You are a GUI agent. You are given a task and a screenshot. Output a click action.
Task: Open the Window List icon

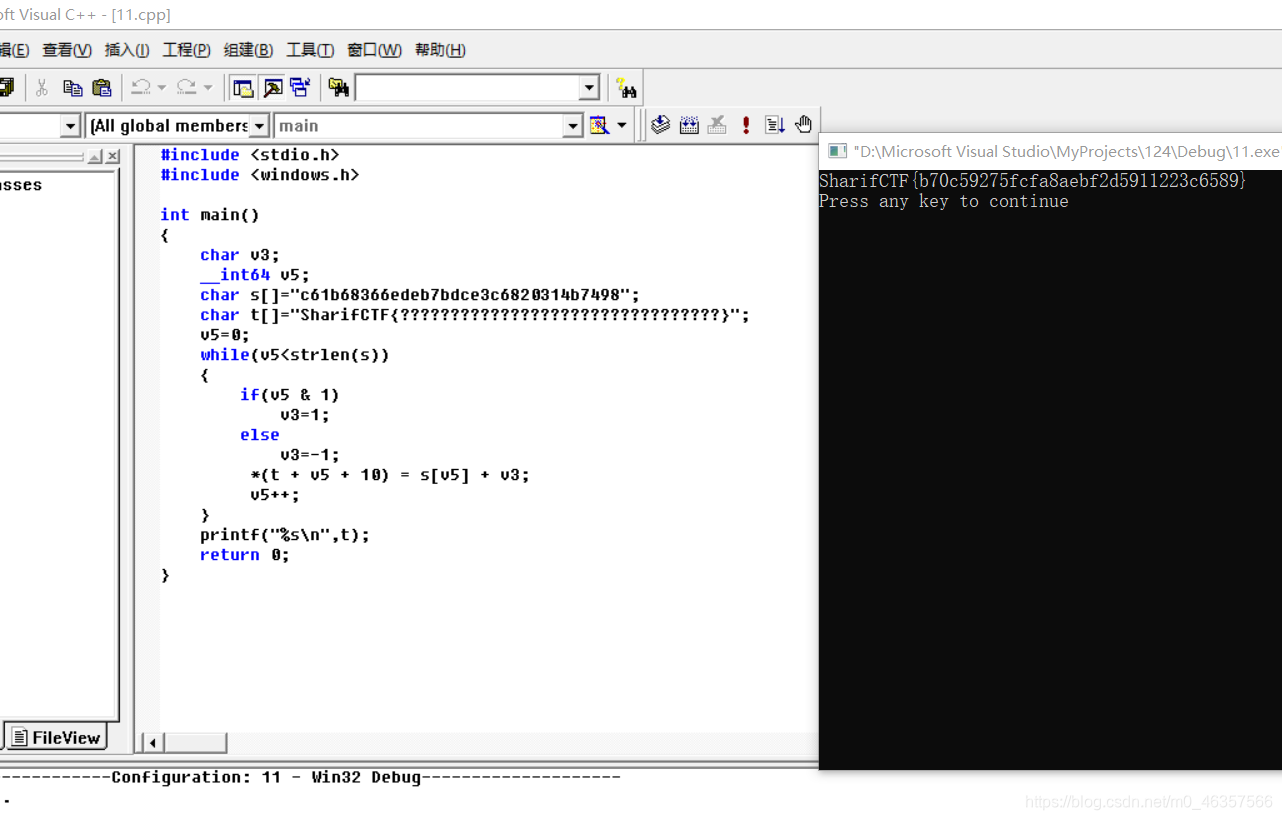click(x=300, y=88)
